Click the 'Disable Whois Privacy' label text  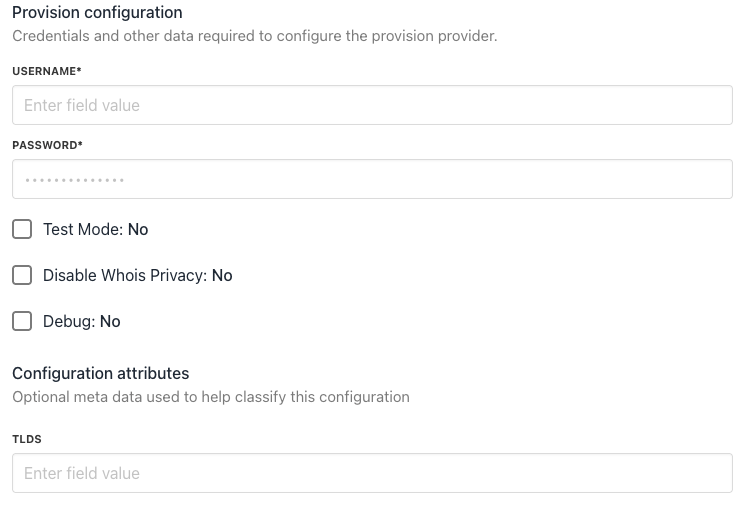coord(124,275)
